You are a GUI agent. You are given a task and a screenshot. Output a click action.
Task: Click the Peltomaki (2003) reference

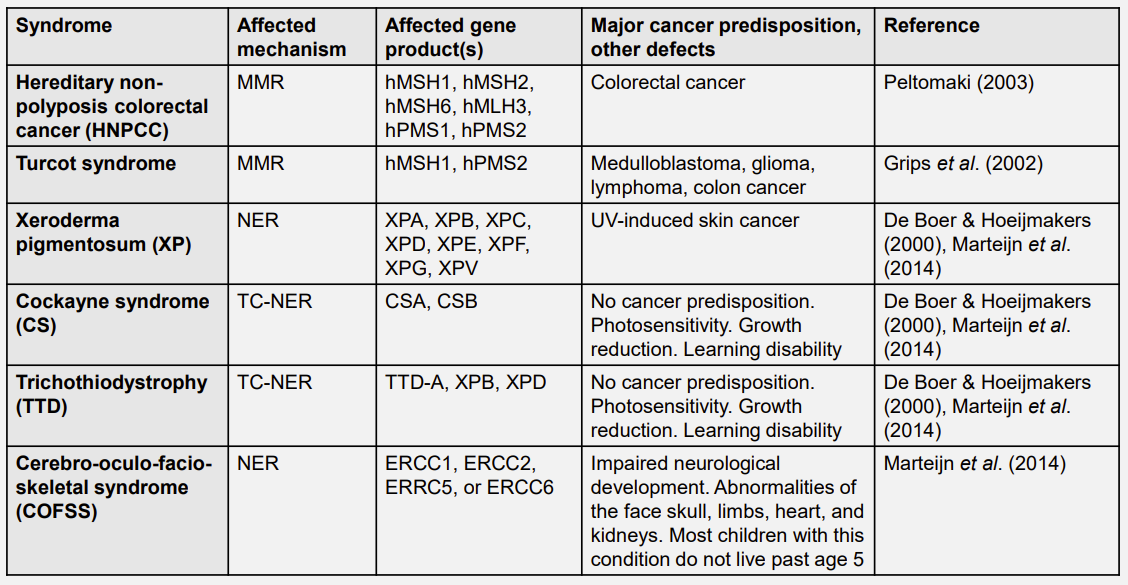click(959, 83)
